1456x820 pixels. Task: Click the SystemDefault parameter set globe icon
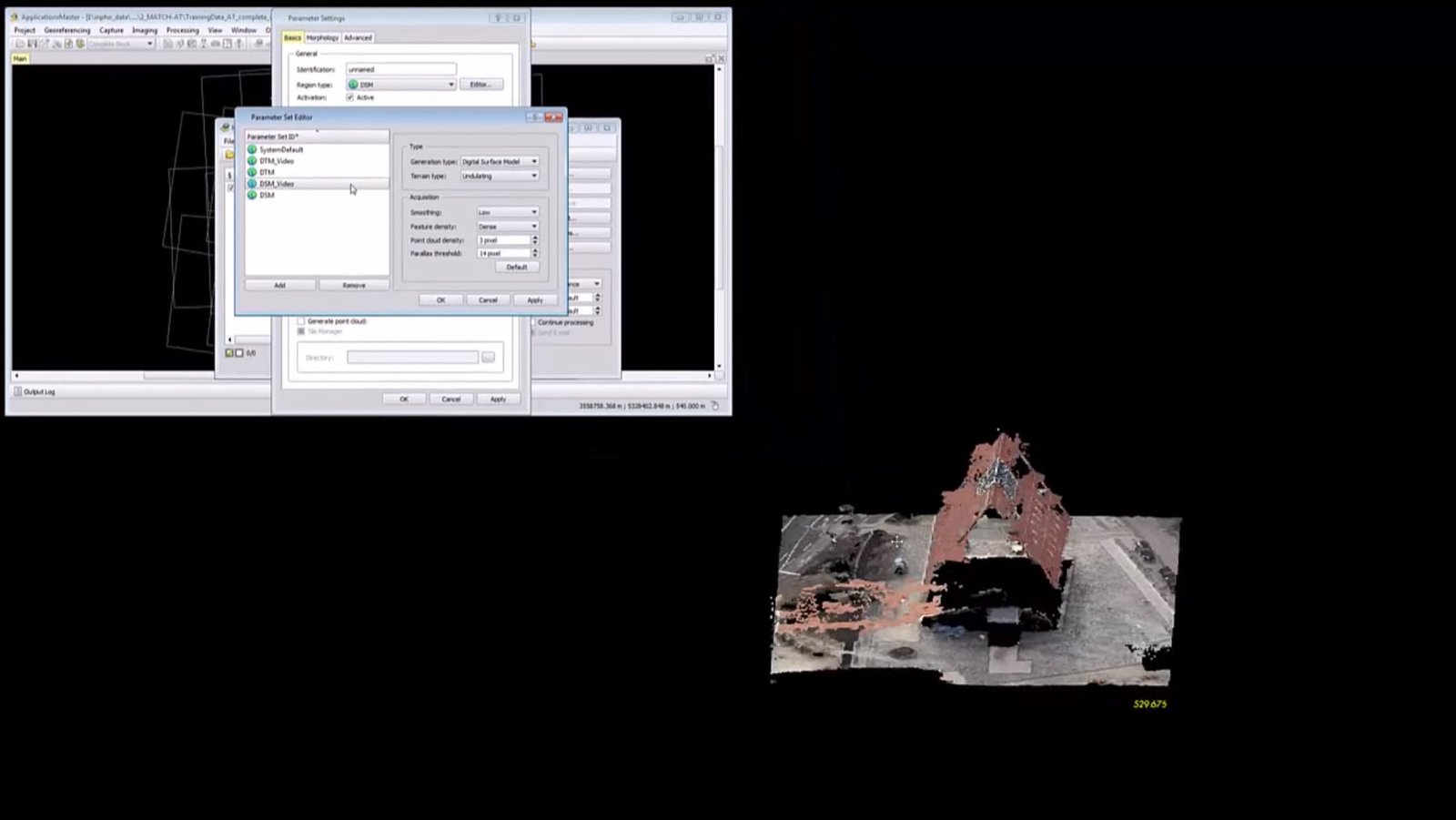252,149
